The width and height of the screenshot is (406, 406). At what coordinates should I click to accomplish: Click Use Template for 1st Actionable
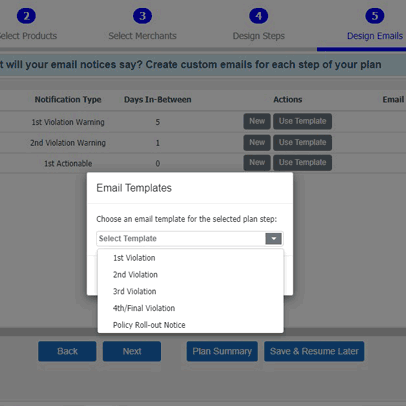tap(302, 163)
